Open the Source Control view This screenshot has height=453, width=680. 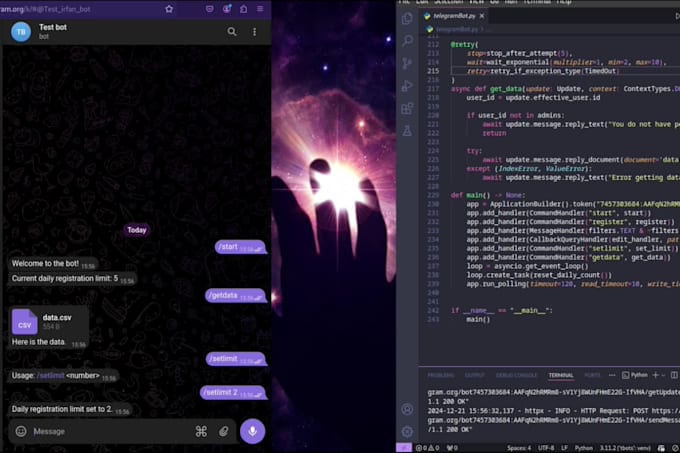407,63
